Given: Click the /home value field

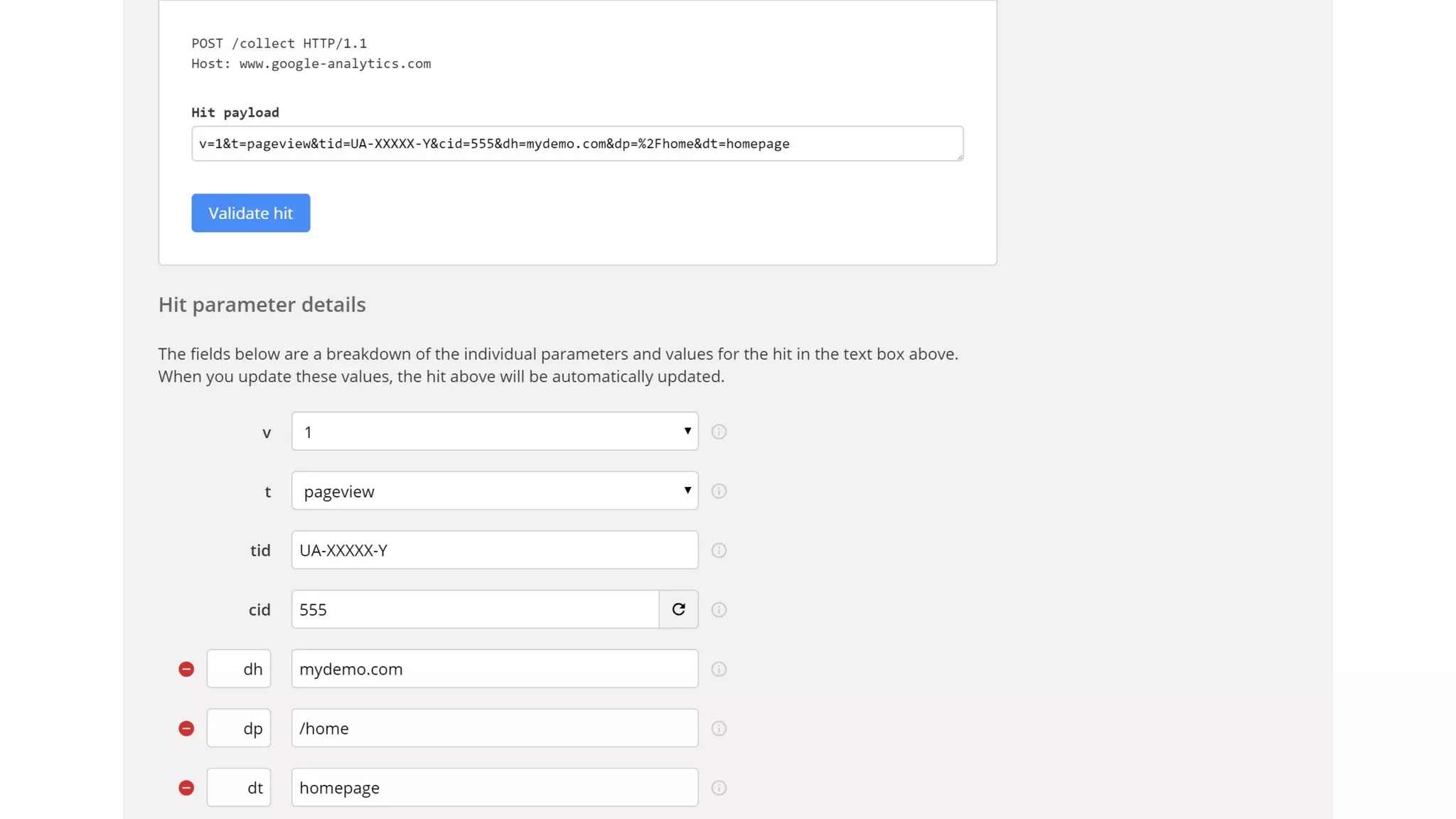Looking at the screenshot, I should point(494,728).
